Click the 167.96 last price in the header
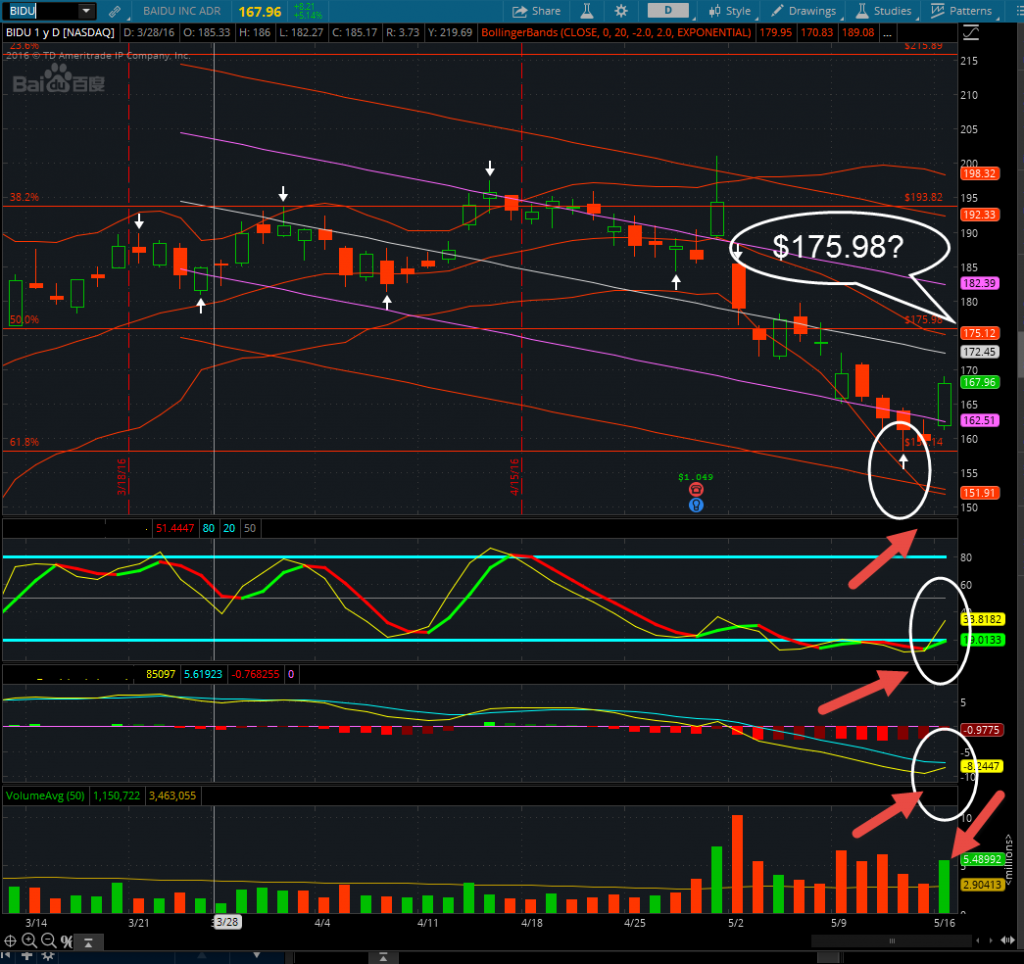Image resolution: width=1024 pixels, height=964 pixels. (x=260, y=12)
